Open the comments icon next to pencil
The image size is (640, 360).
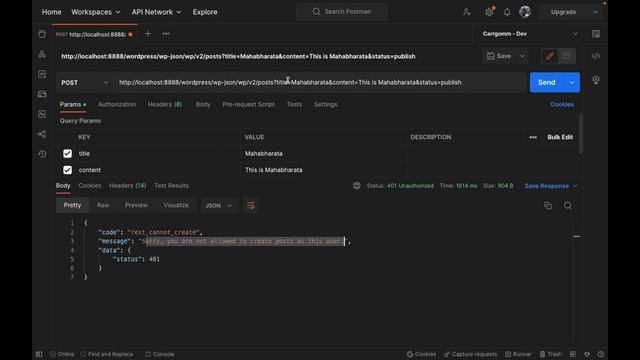(x=567, y=56)
